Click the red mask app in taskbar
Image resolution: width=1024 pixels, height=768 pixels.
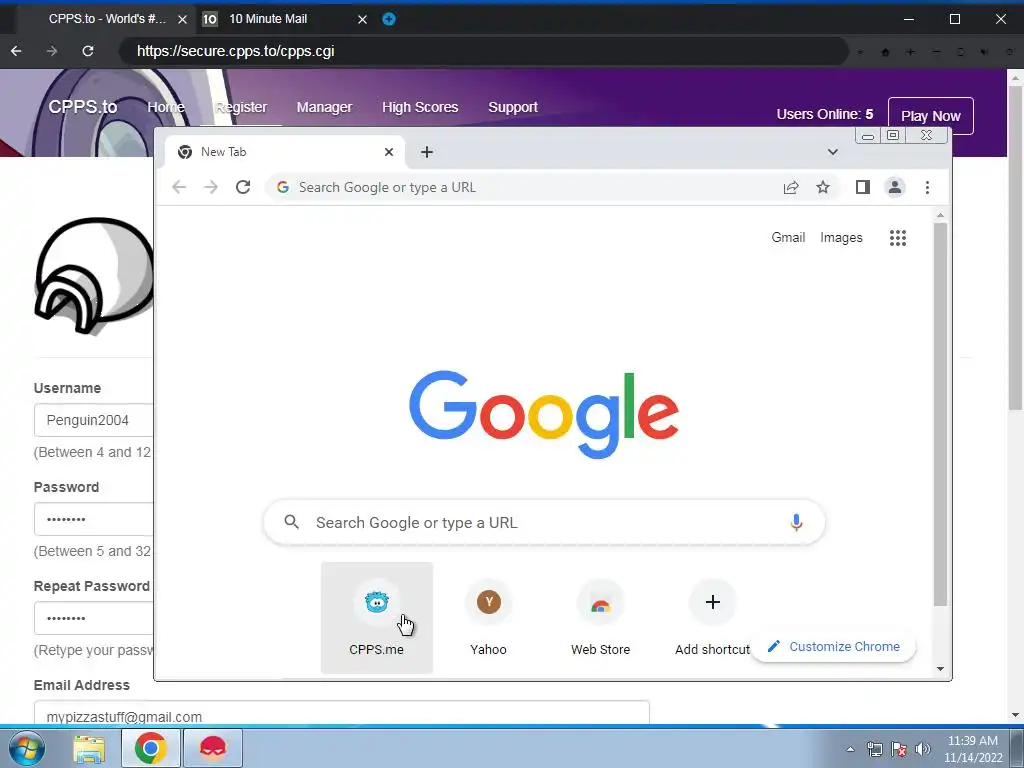213,748
